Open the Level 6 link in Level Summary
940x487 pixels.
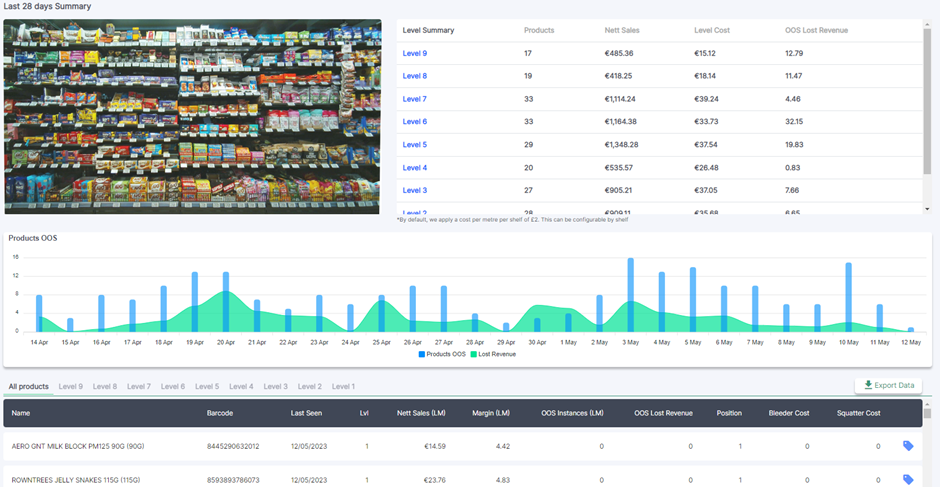pos(414,122)
